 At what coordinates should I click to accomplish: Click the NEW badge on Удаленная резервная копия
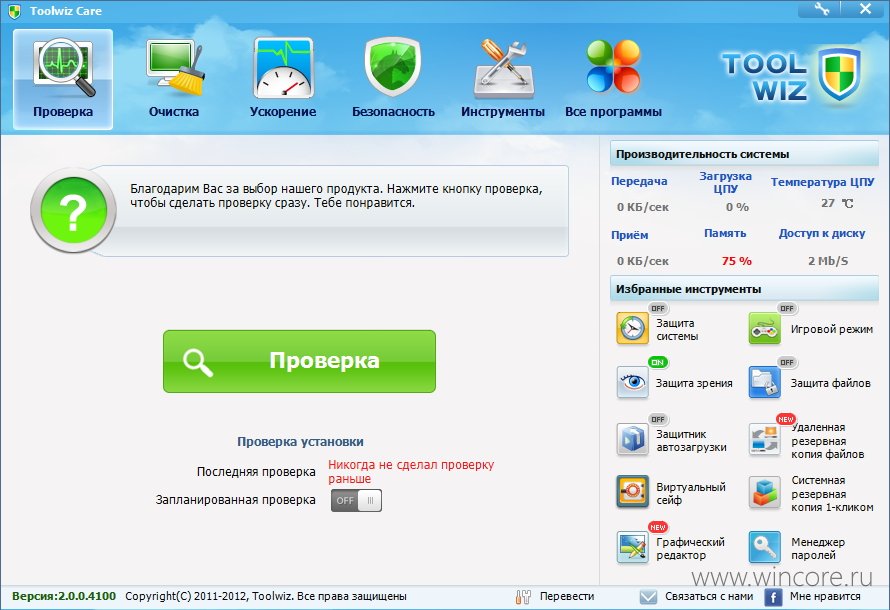click(786, 419)
